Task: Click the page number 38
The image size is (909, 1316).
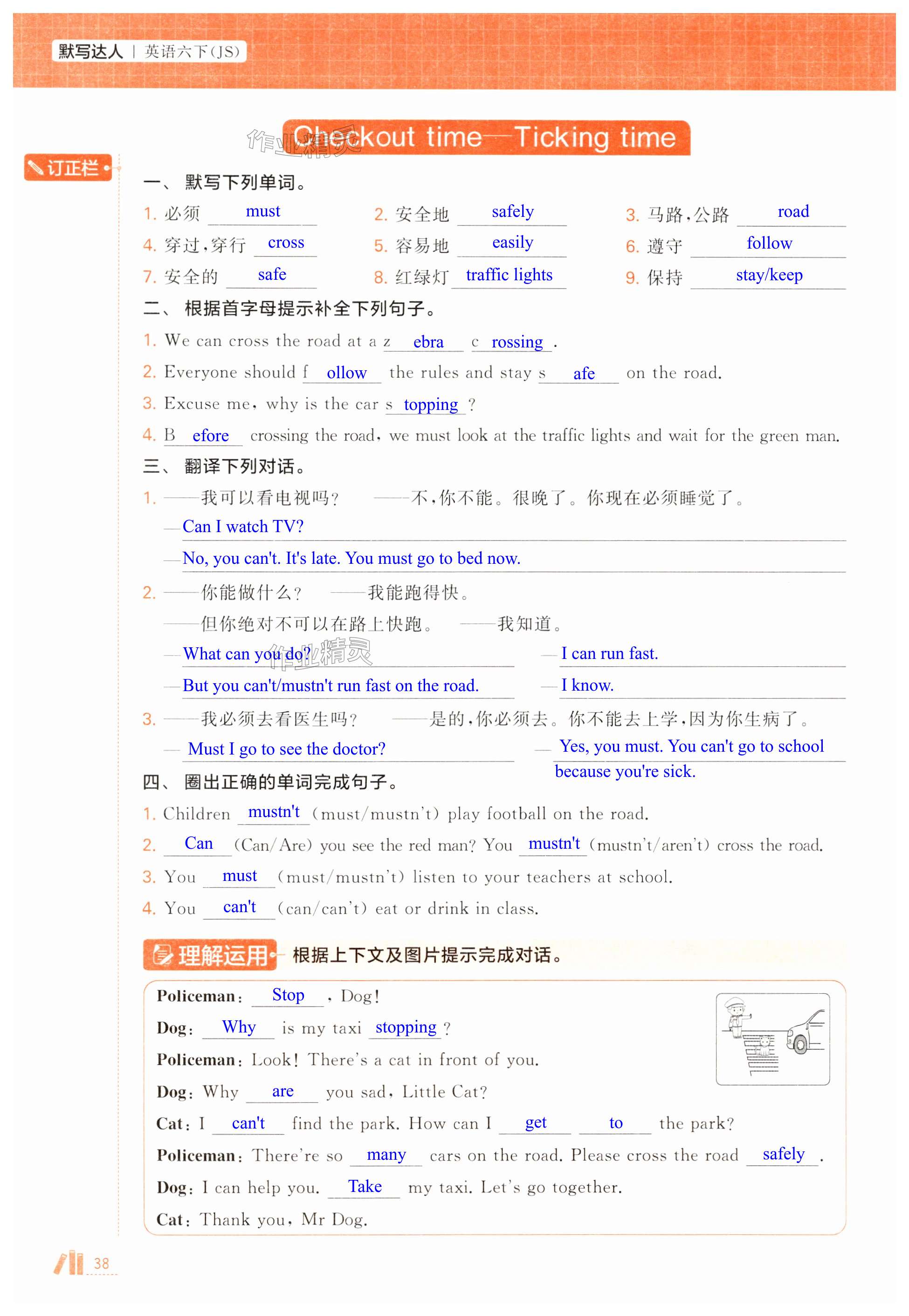Action: [x=101, y=1264]
